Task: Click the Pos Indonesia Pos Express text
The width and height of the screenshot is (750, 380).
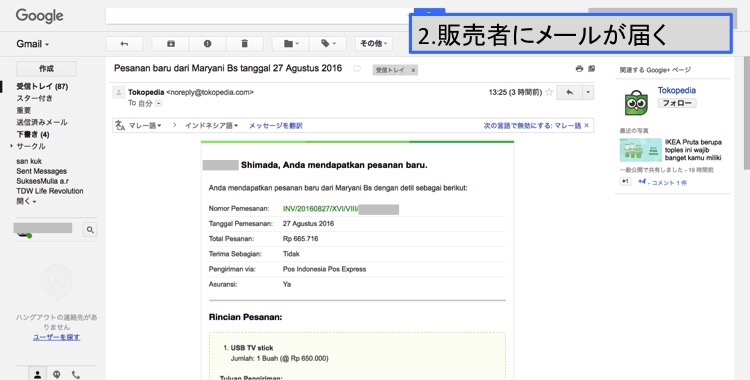Action: (324, 269)
